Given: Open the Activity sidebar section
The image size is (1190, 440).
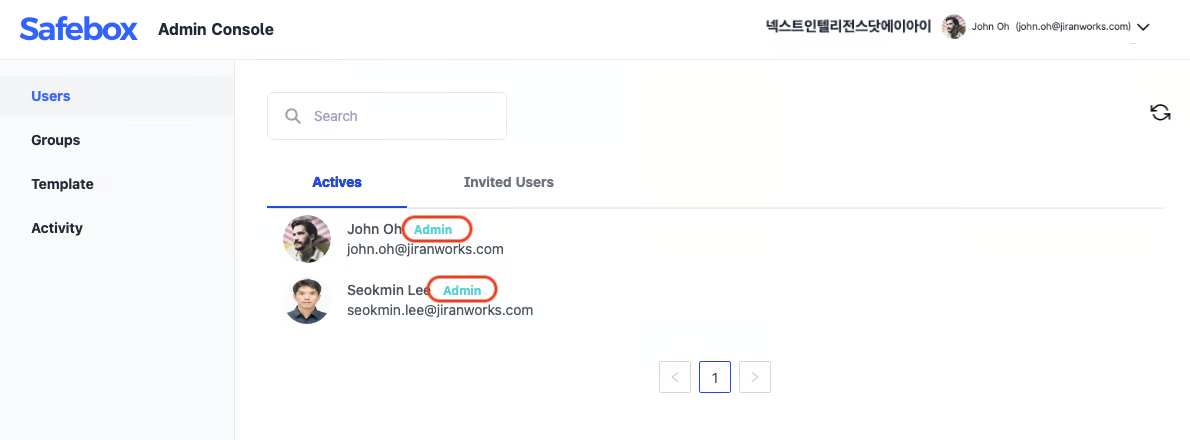Looking at the screenshot, I should [57, 228].
